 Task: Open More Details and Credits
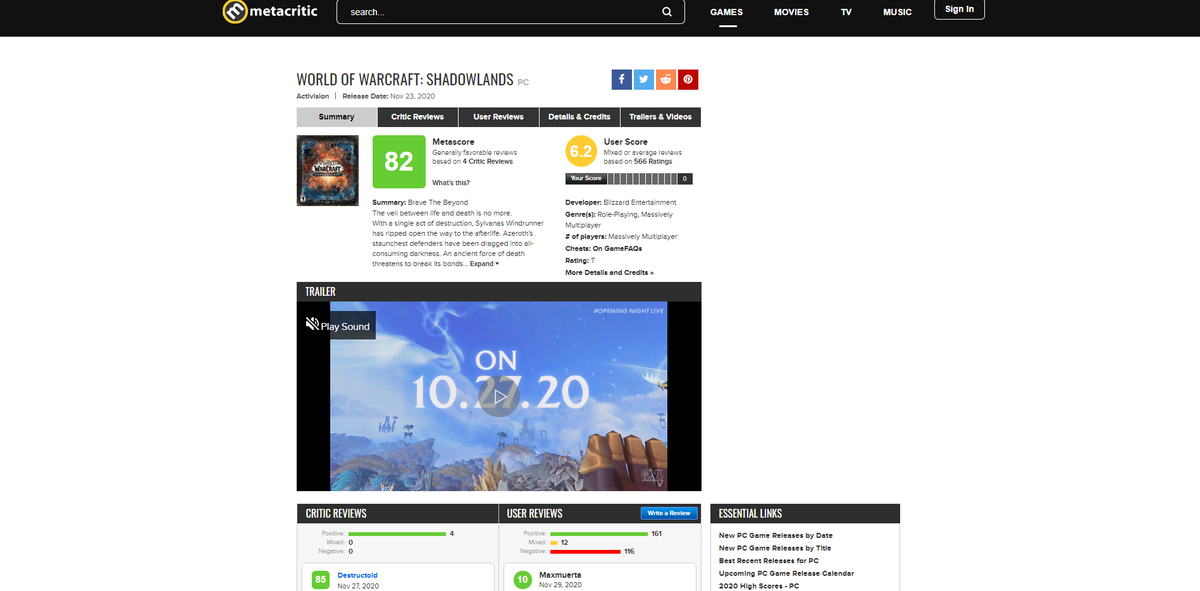609,272
